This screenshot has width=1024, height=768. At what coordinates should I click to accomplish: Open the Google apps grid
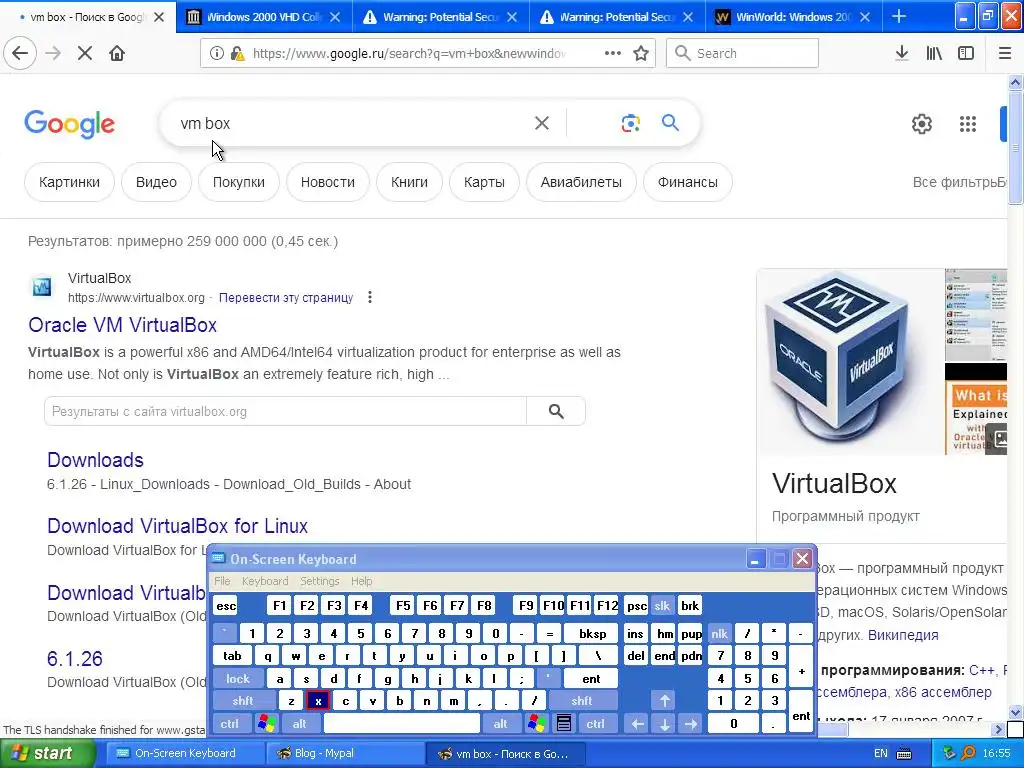(968, 123)
